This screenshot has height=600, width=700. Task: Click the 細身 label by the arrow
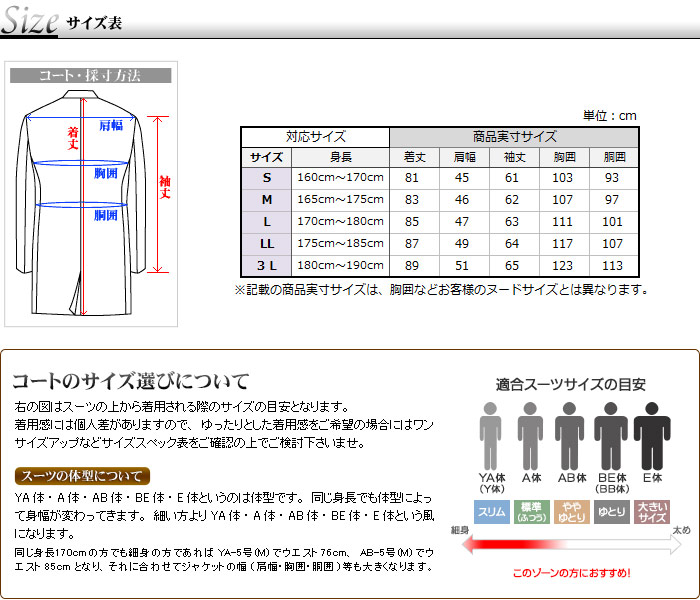pyautogui.click(x=460, y=530)
